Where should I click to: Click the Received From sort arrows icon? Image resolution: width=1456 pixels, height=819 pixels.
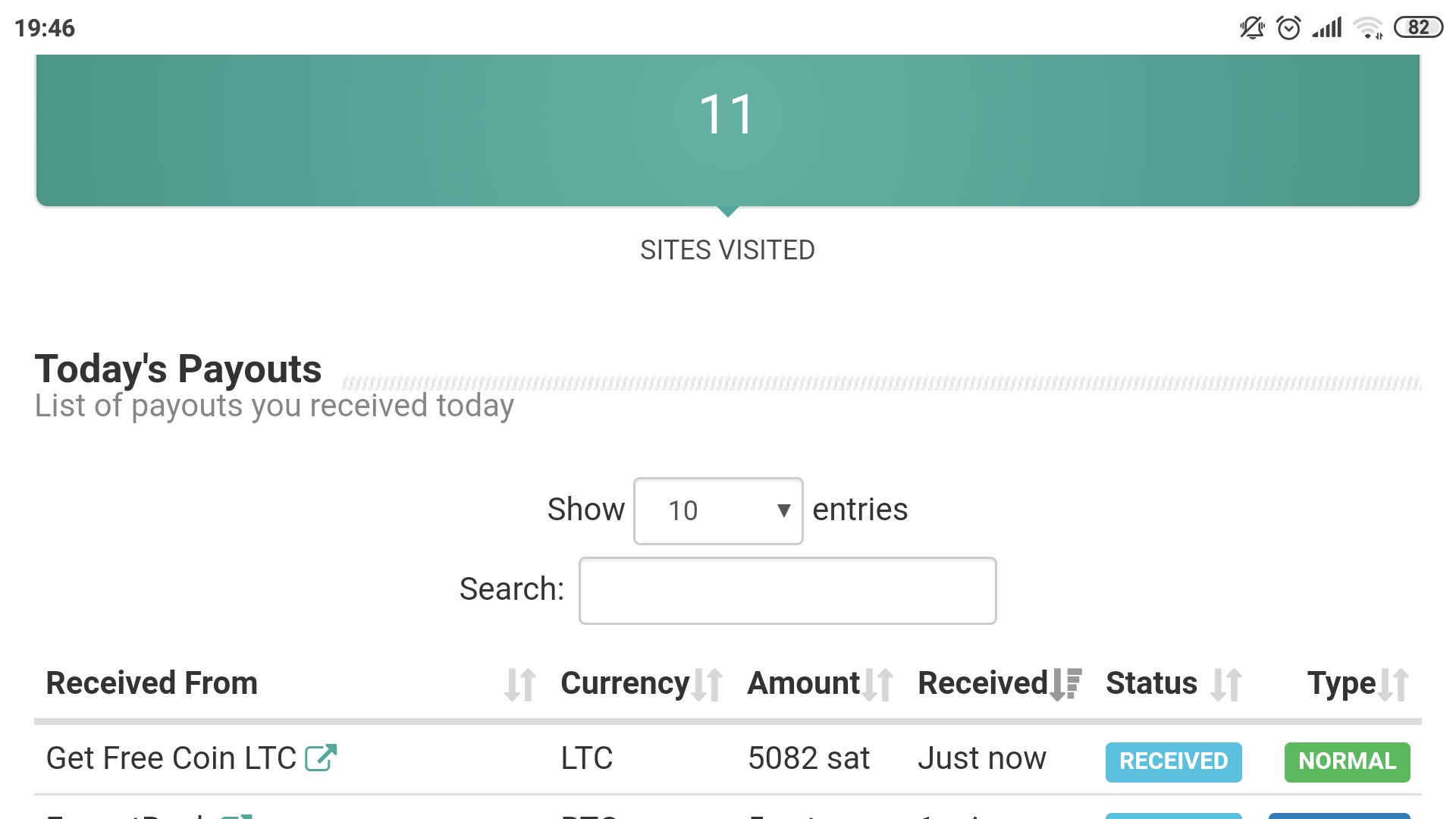pyautogui.click(x=520, y=685)
